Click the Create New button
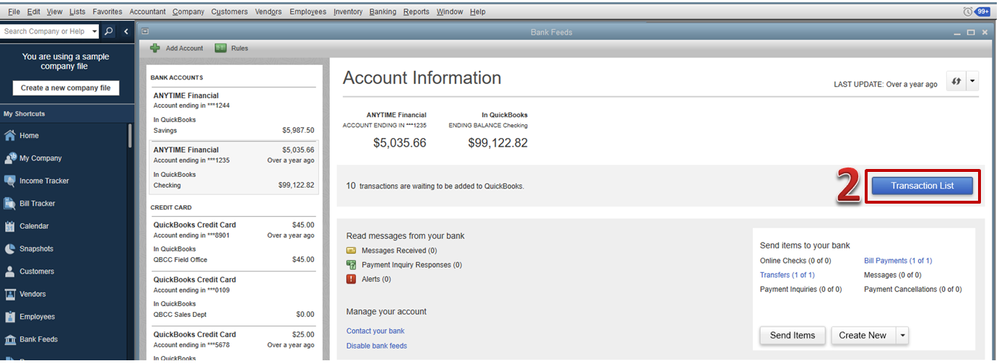 (863, 335)
